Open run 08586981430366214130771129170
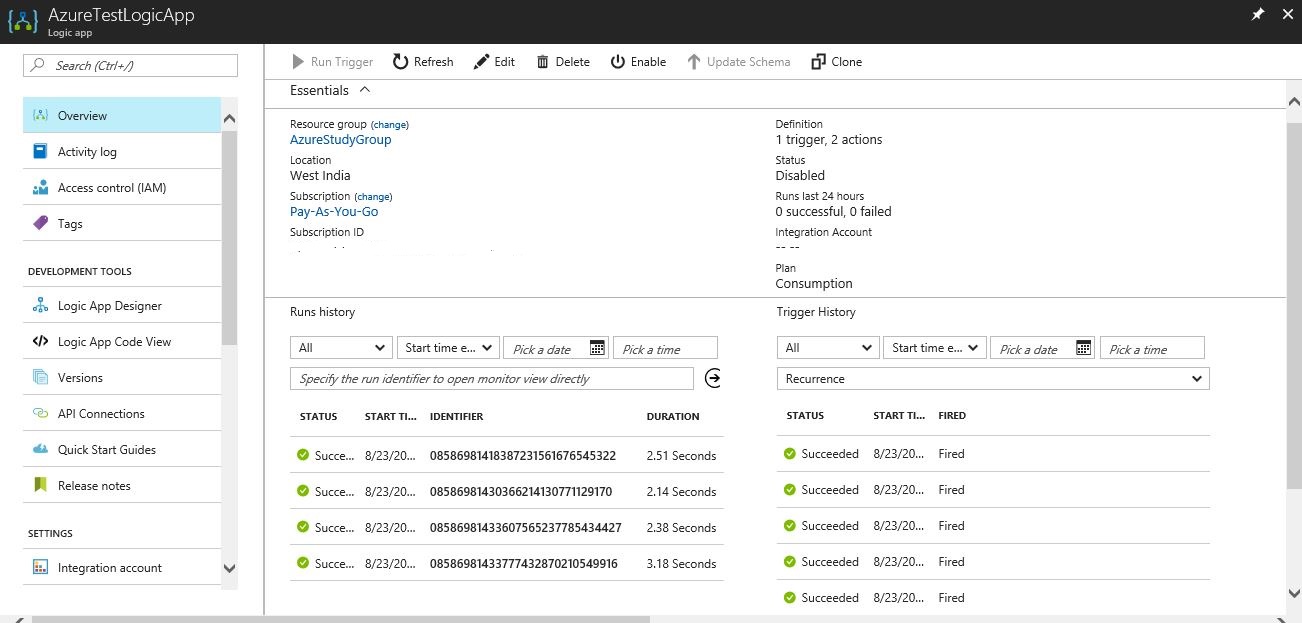The height and width of the screenshot is (623, 1302). [x=520, y=492]
